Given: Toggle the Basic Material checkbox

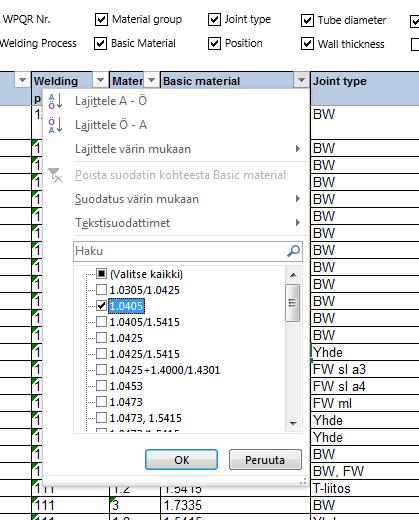Looking at the screenshot, I should pos(100,44).
